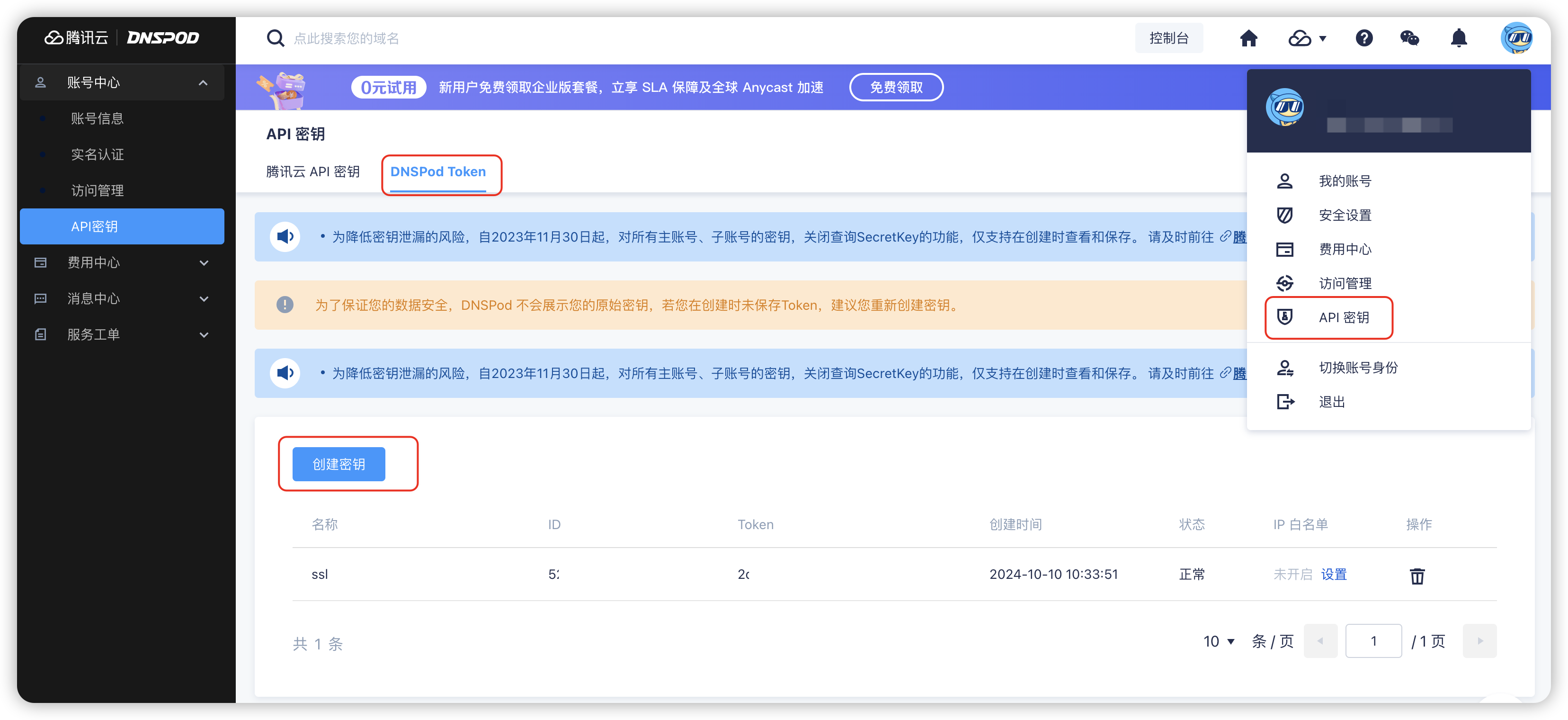Open the 10 条/页 page size dropdown

tap(1218, 641)
